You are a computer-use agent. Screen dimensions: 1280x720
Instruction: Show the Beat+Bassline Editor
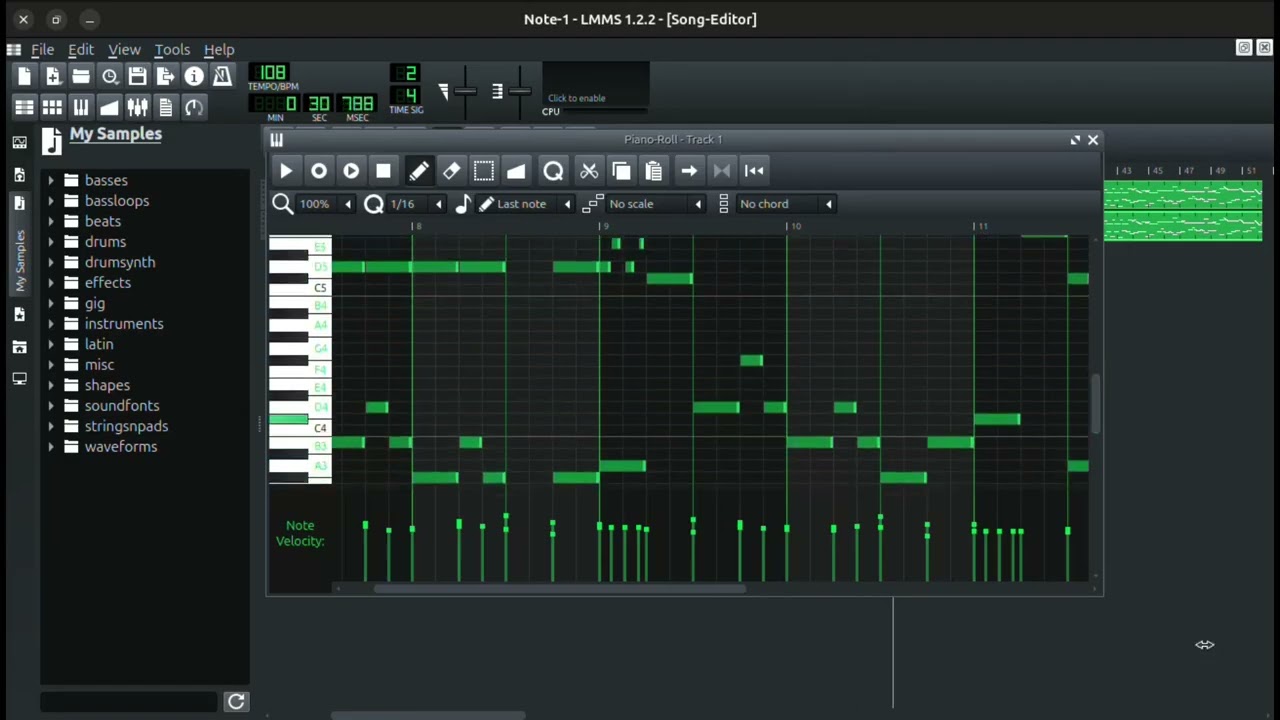(53, 107)
